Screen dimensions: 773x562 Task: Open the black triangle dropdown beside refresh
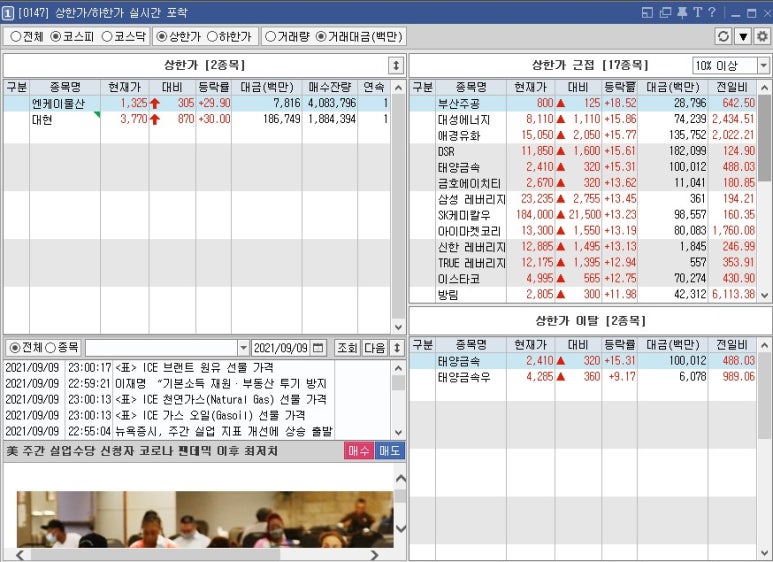[x=743, y=36]
